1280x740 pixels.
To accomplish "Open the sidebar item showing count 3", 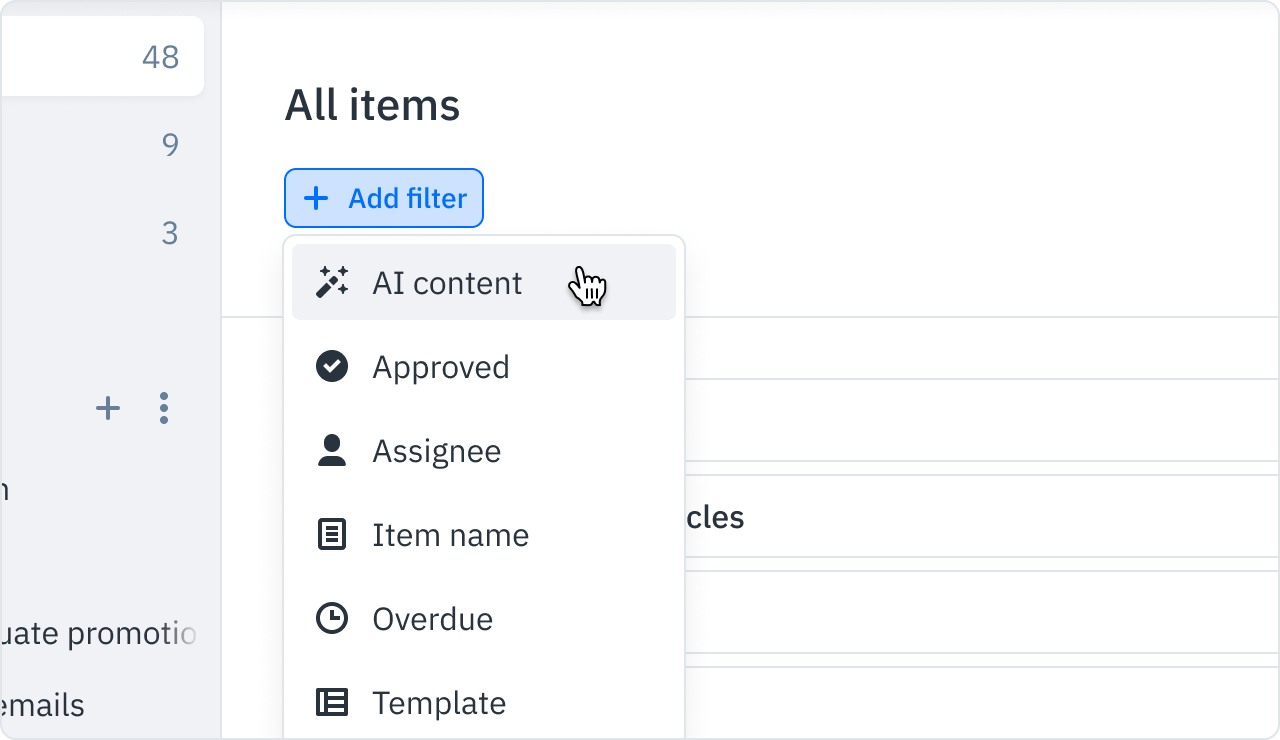I will (100, 233).
